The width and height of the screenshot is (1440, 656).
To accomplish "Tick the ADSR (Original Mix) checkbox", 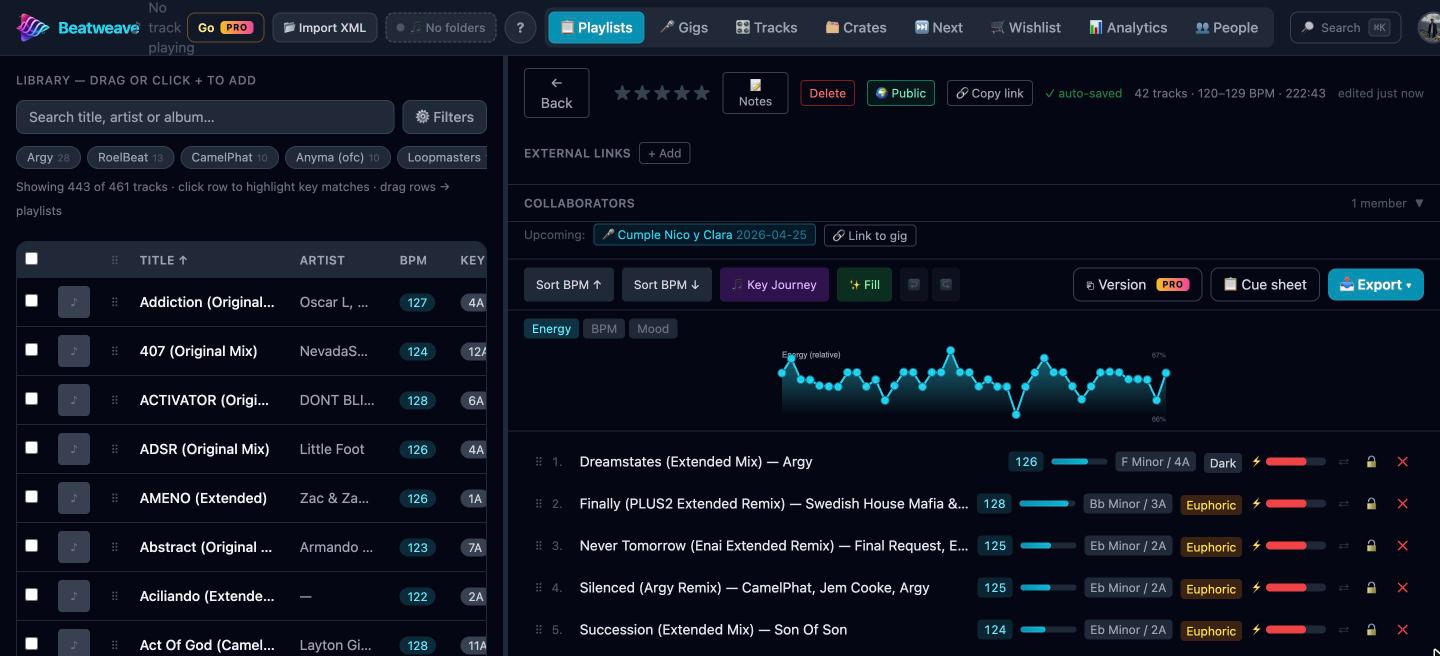I will [31, 448].
